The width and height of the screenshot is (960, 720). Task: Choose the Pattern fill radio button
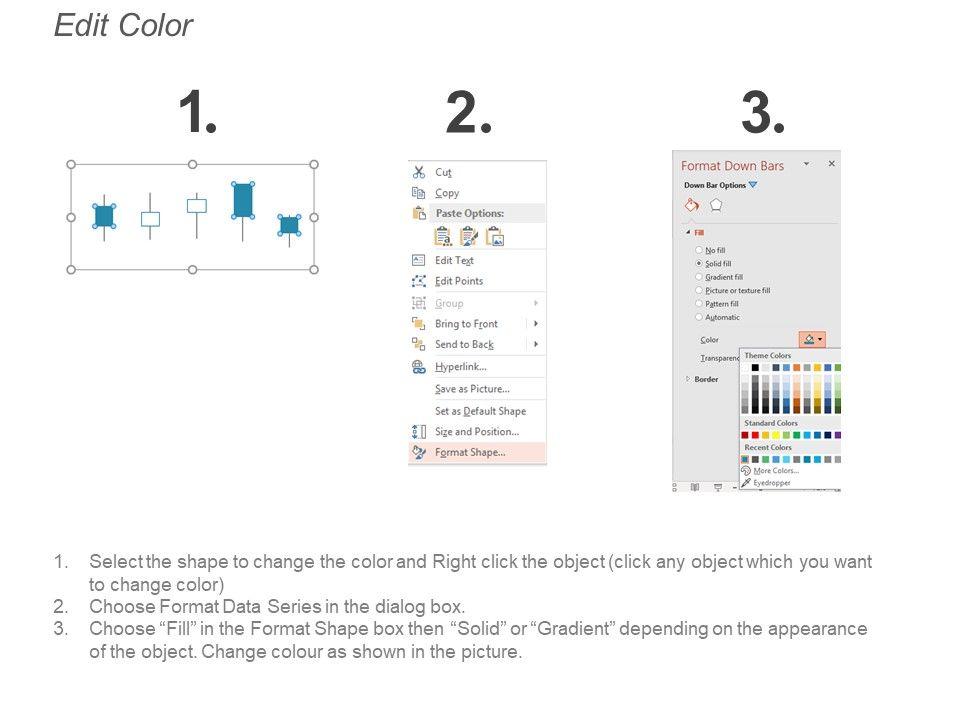point(698,304)
